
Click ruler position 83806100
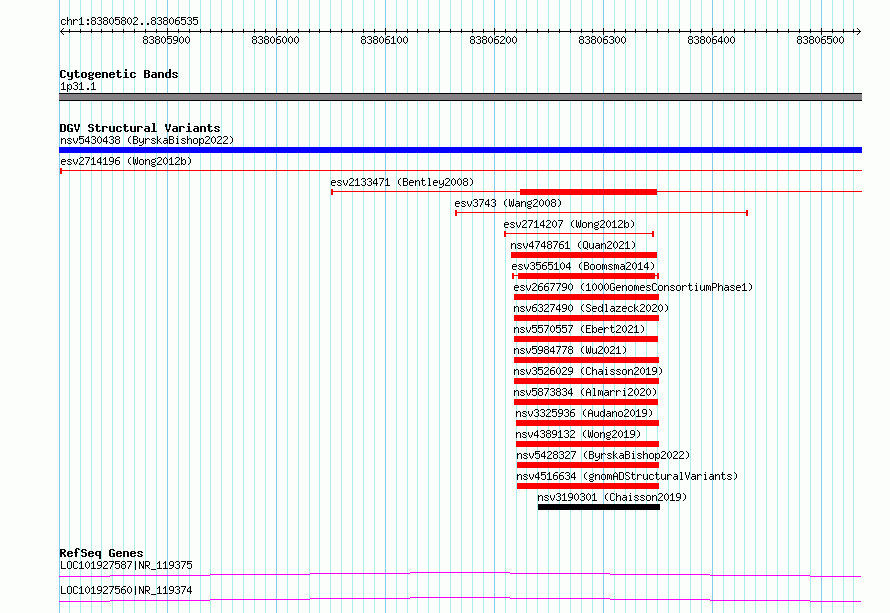pos(384,40)
